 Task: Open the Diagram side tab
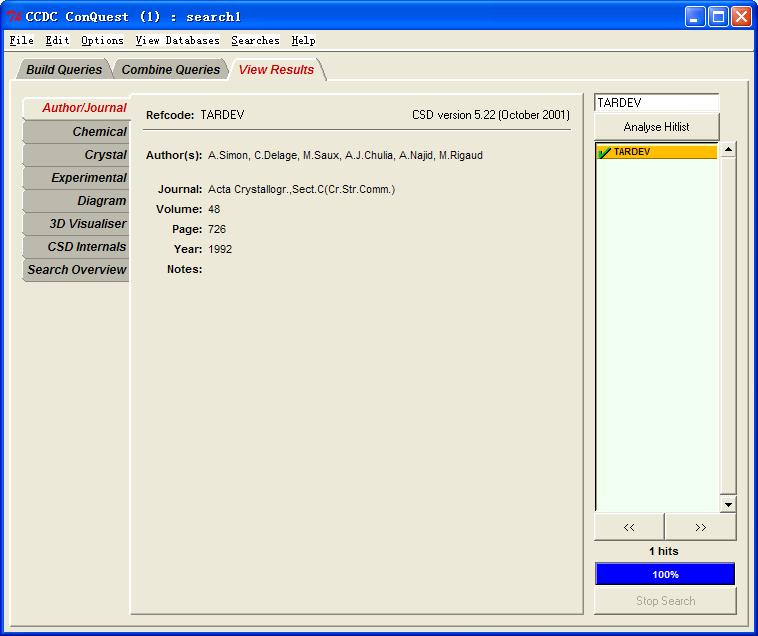point(77,201)
